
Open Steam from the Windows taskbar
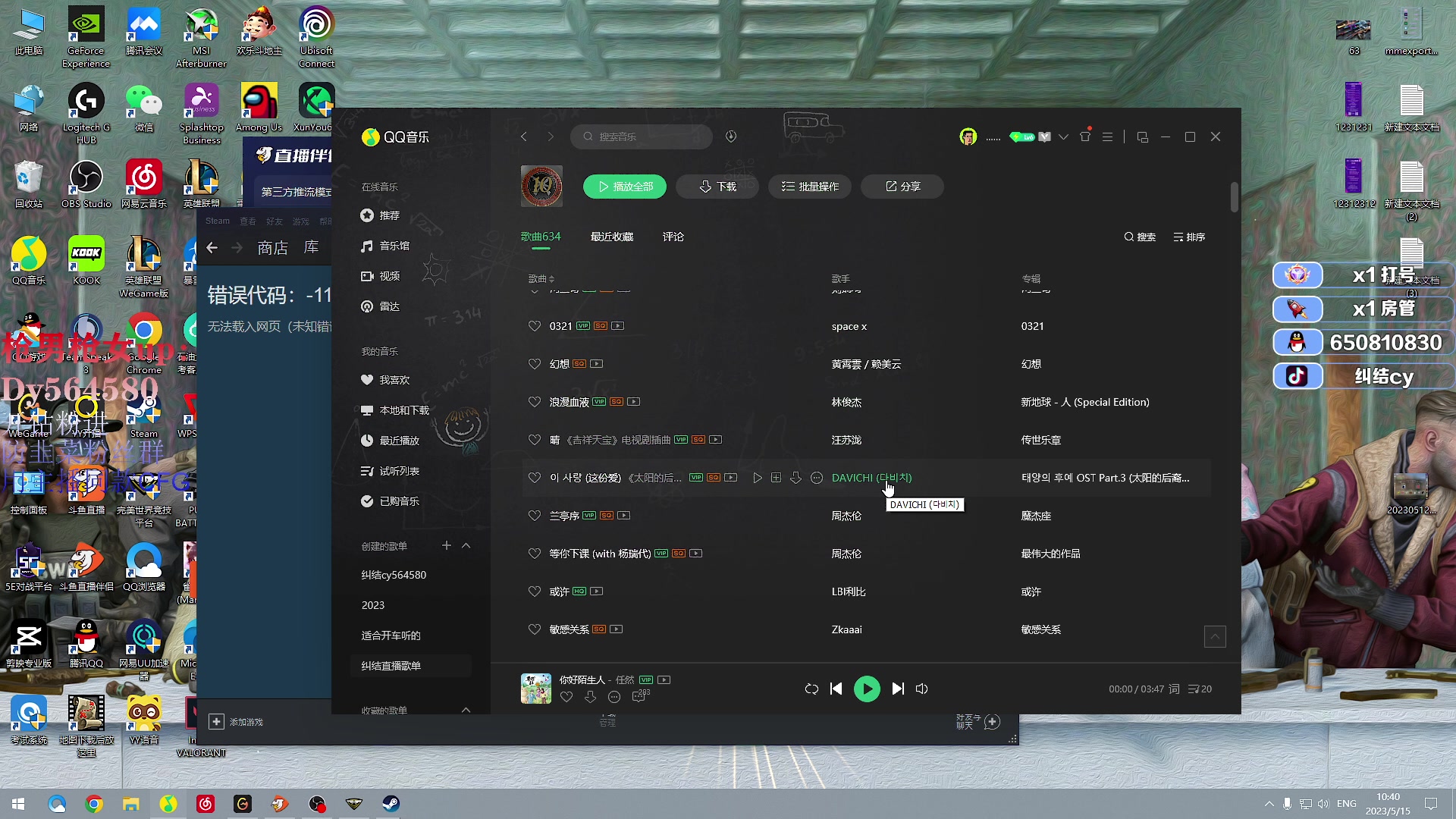coord(391,804)
